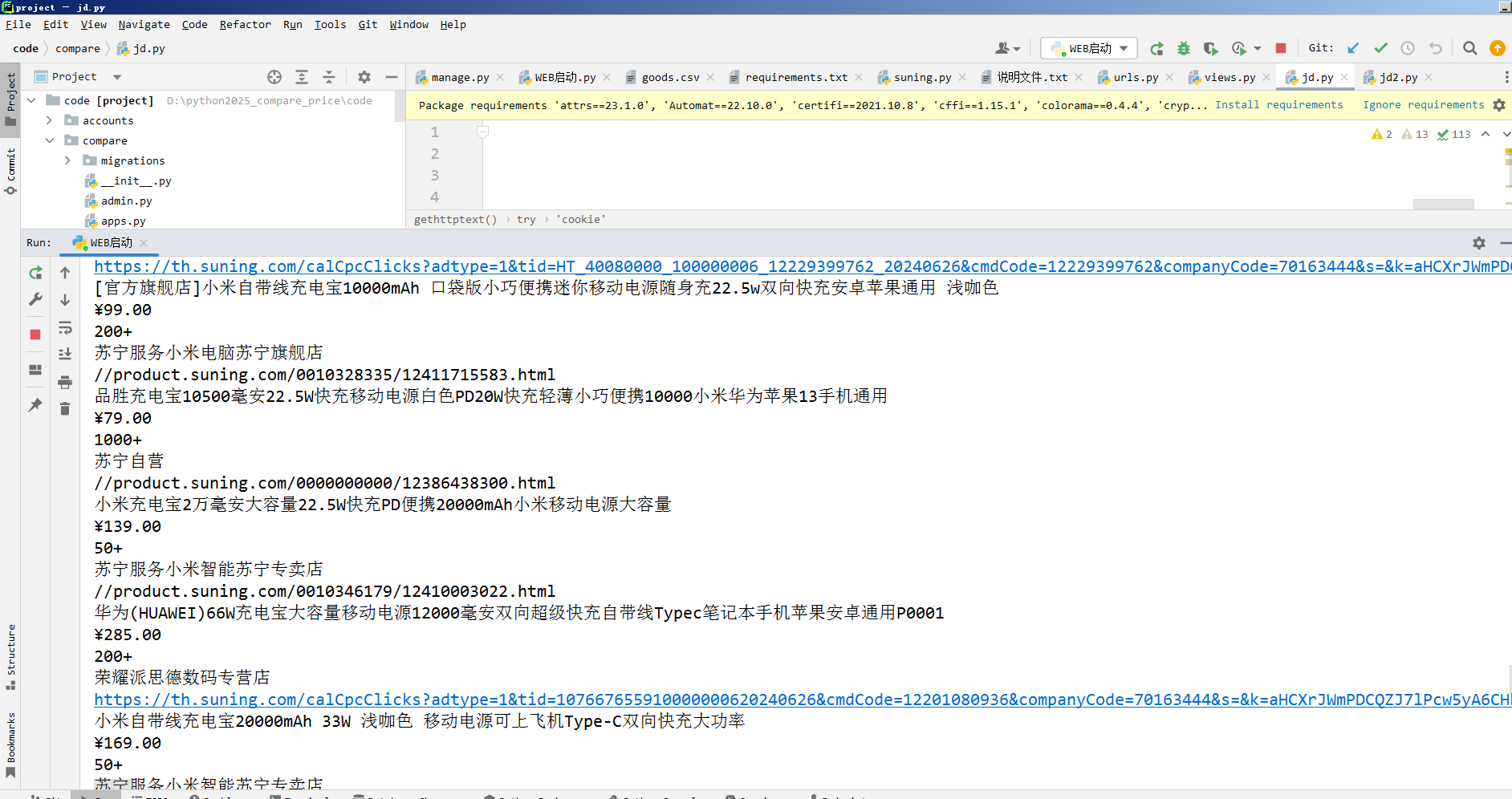Open Run panel gear settings
This screenshot has height=799, width=1512.
point(1479,242)
